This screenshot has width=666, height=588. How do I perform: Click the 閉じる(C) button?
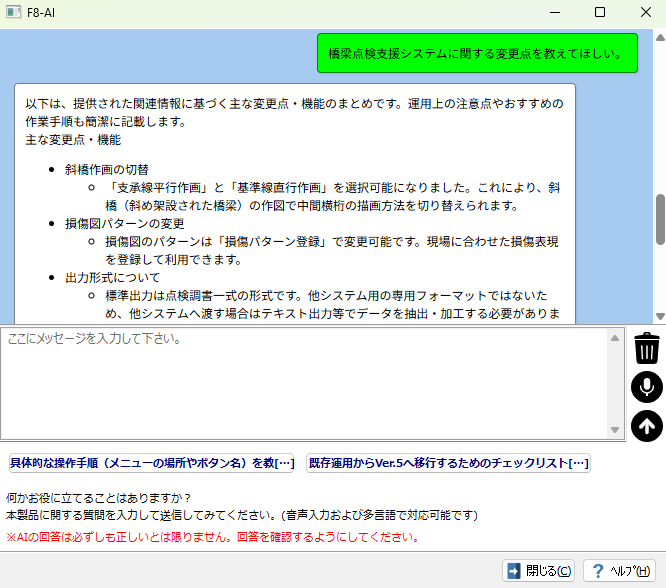click(x=539, y=571)
